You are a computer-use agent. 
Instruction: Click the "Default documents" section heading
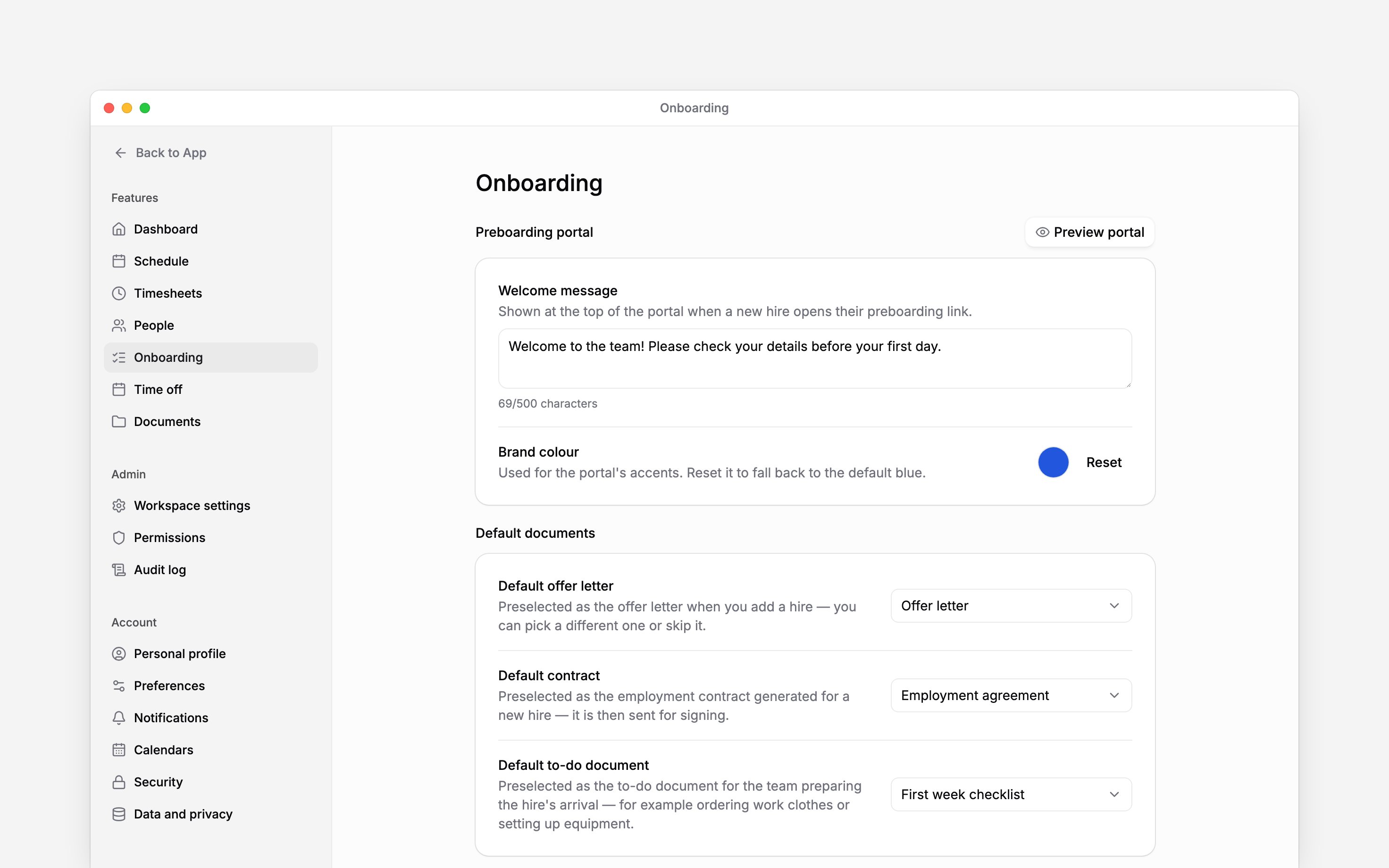click(535, 533)
